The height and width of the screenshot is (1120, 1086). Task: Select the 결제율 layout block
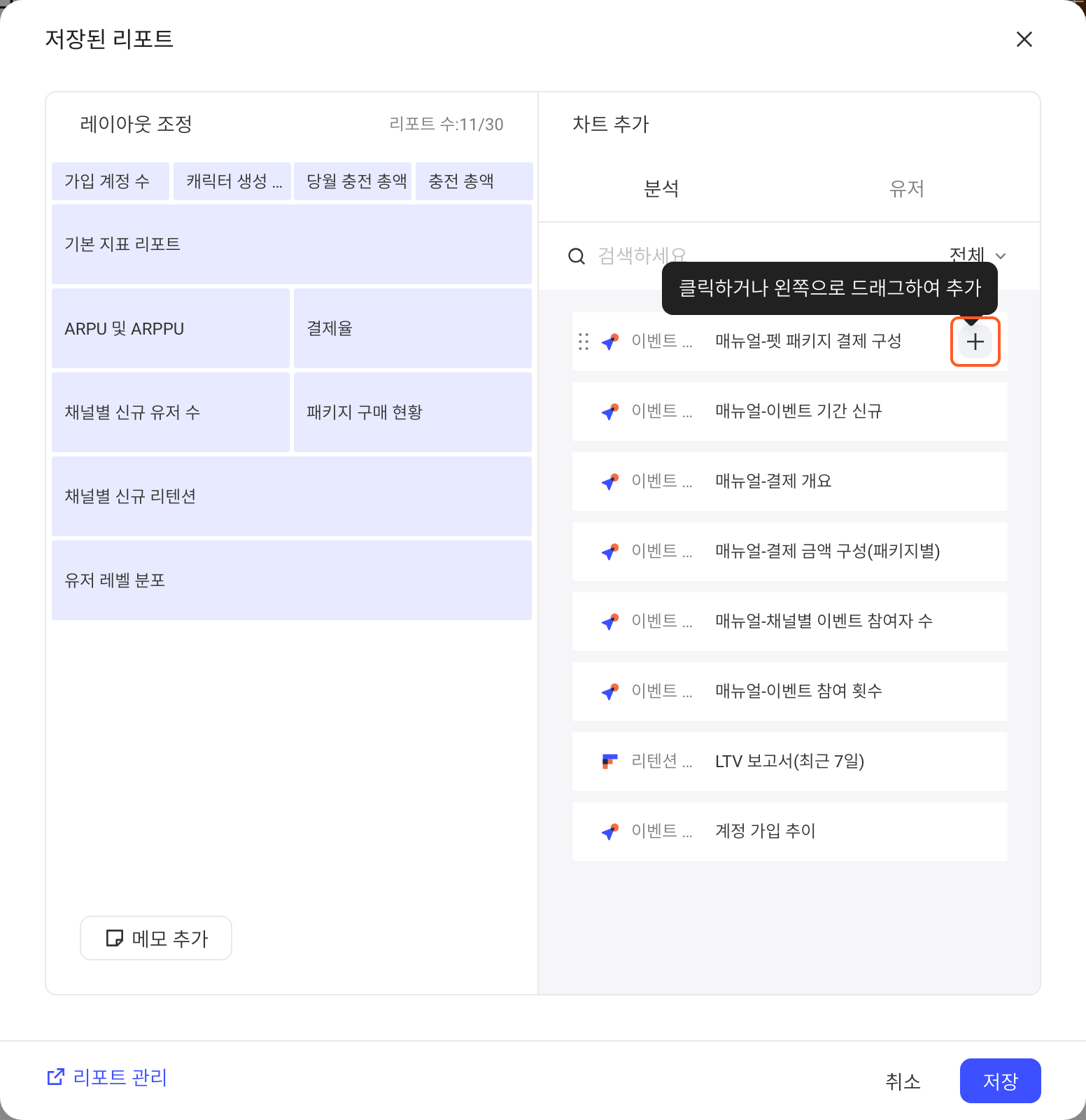pos(413,328)
